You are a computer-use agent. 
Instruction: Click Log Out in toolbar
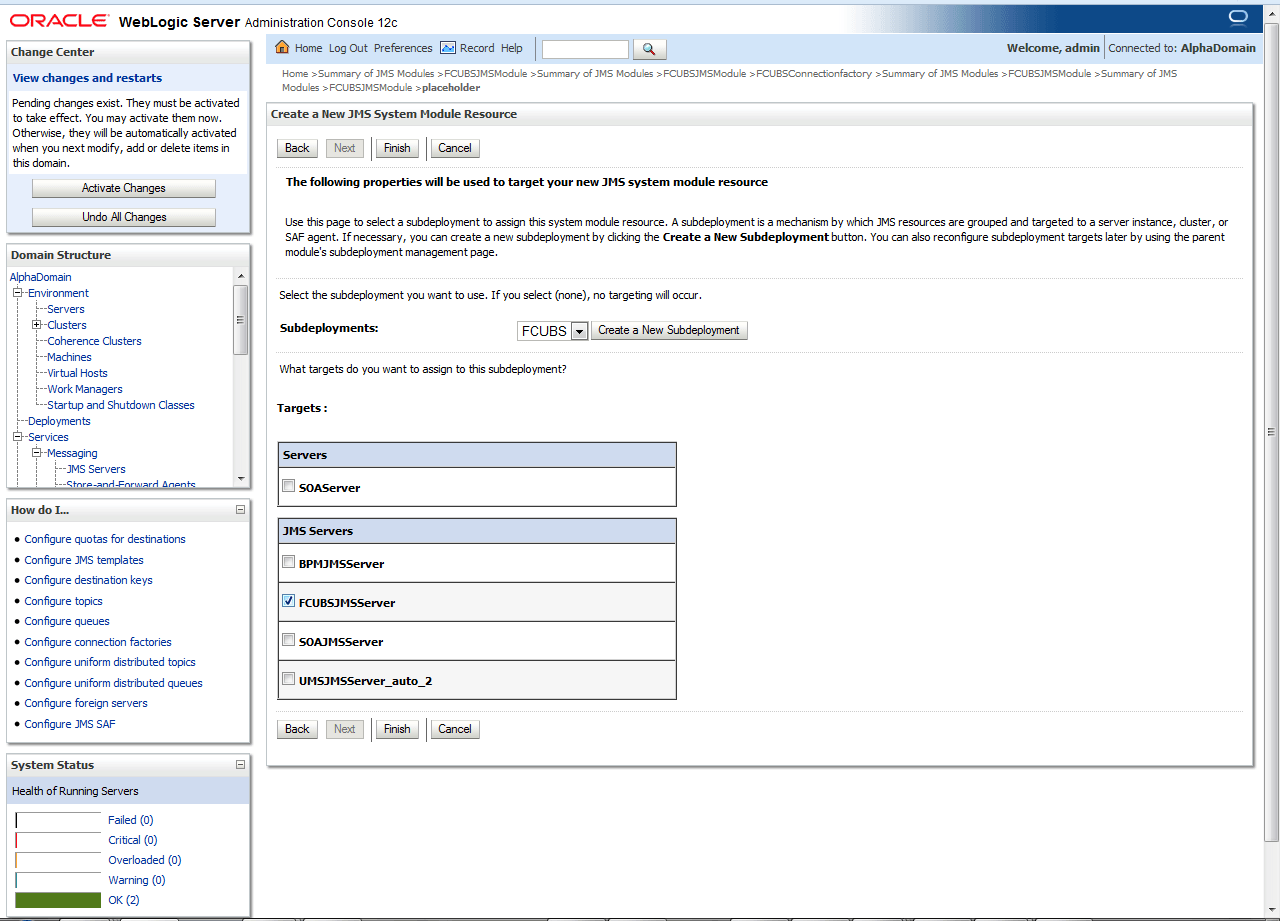(348, 48)
